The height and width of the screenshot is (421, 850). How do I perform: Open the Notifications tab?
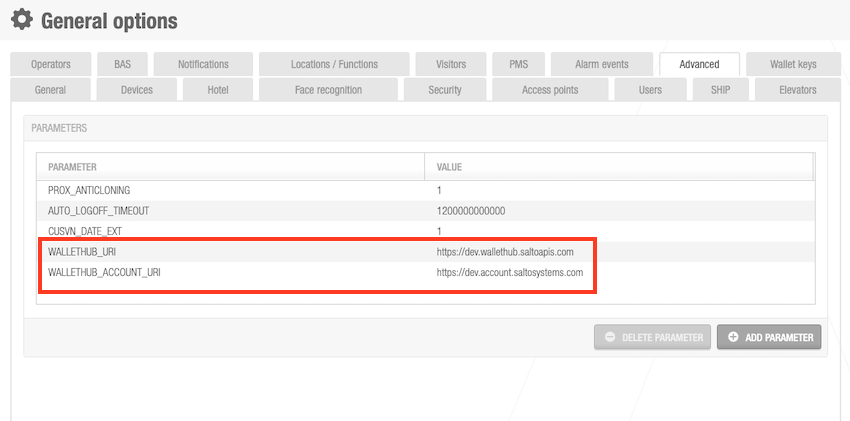point(203,64)
